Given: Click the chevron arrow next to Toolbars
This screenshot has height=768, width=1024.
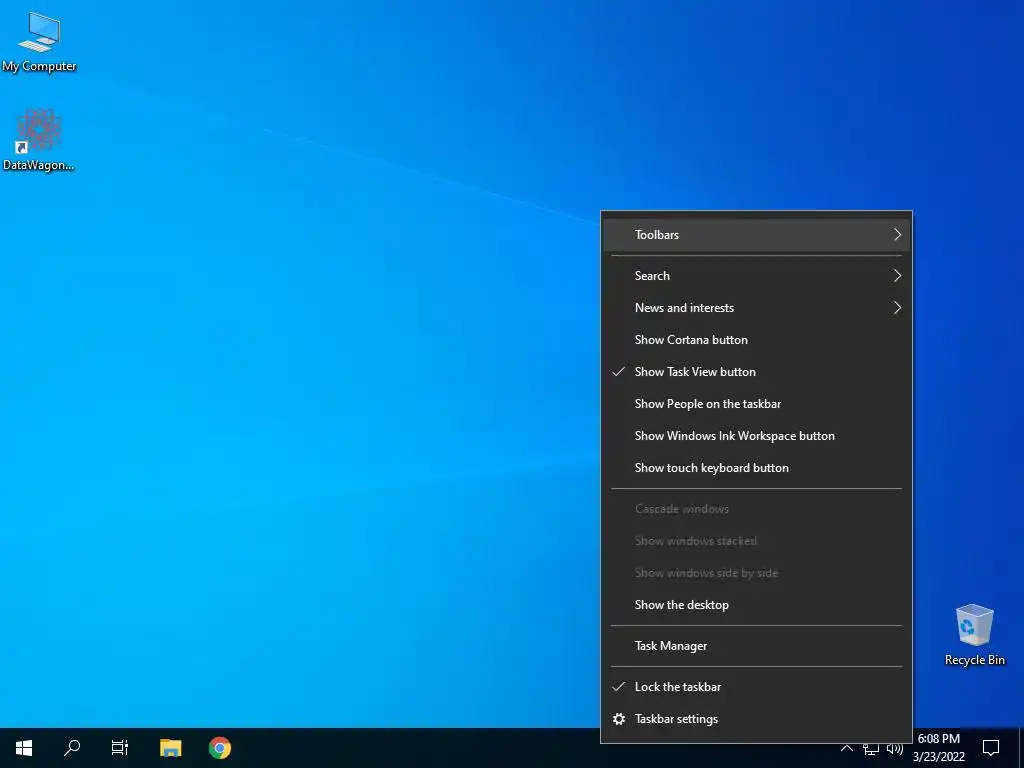Looking at the screenshot, I should 897,234.
